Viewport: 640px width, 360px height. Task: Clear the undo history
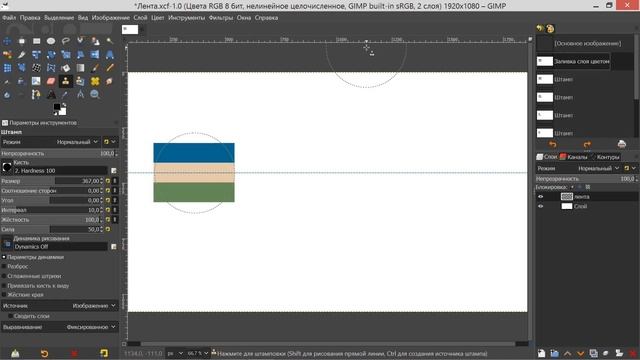[622, 144]
